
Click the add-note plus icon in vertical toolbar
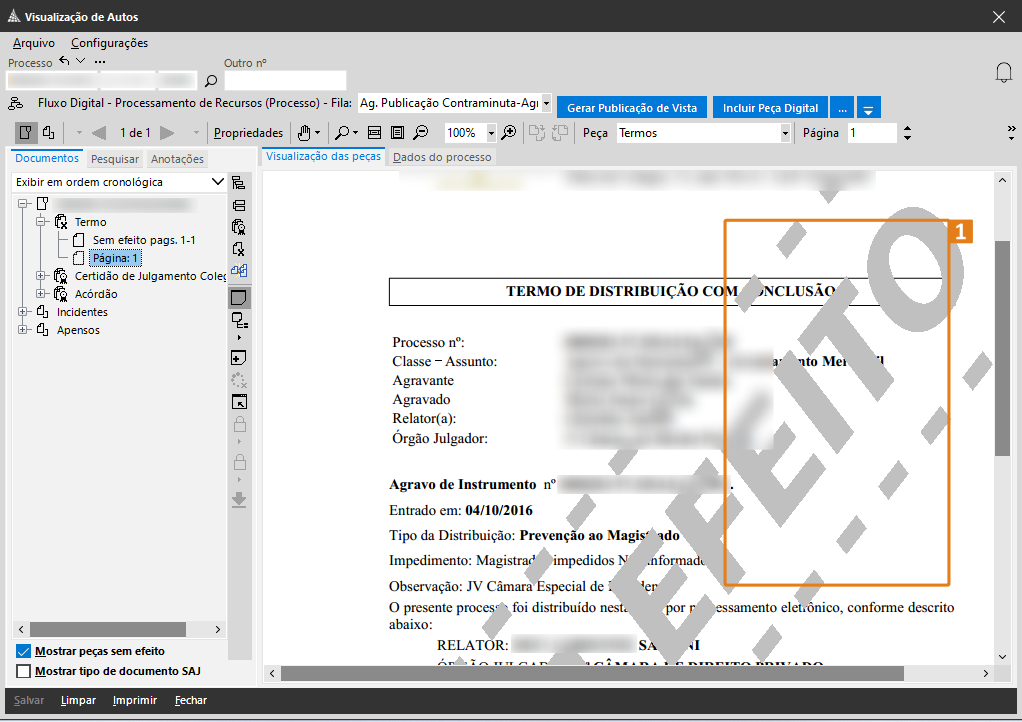click(239, 358)
